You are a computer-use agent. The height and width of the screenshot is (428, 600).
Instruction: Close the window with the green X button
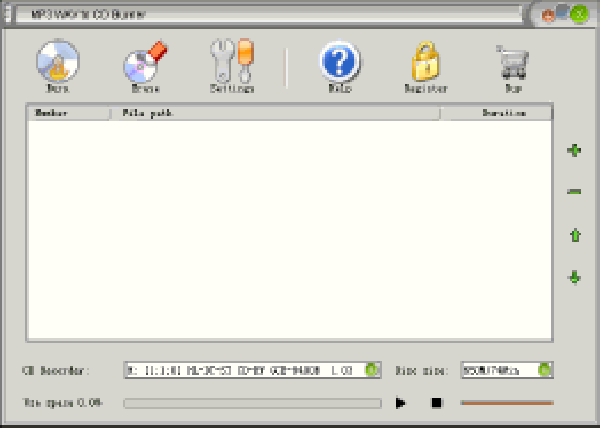(579, 15)
